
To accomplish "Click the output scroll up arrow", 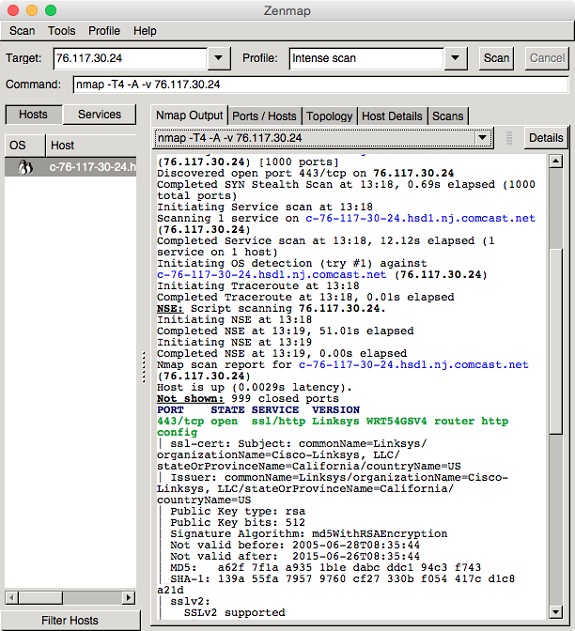I will (556, 162).
